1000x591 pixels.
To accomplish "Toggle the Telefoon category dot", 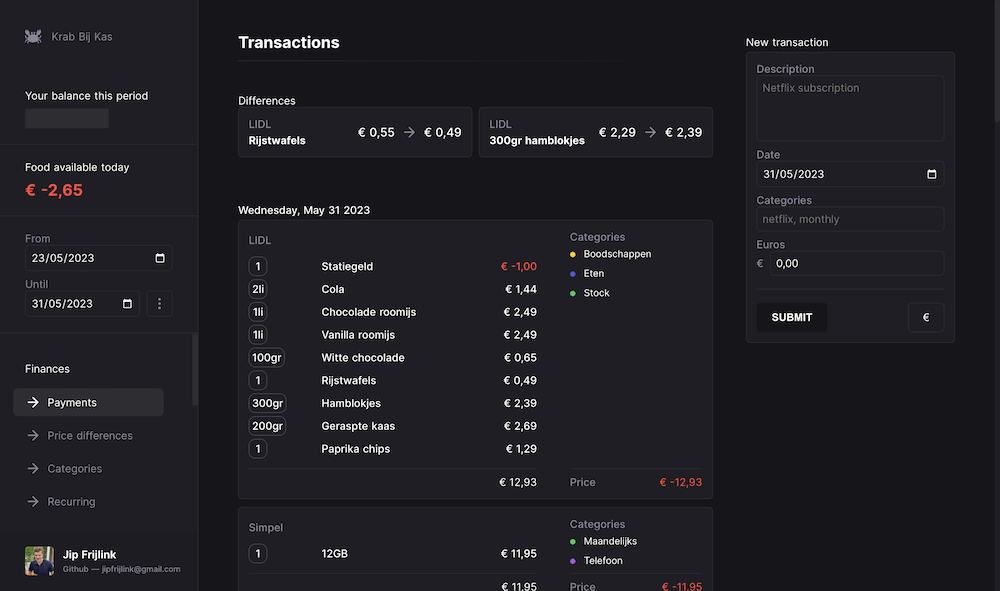I will coord(571,560).
